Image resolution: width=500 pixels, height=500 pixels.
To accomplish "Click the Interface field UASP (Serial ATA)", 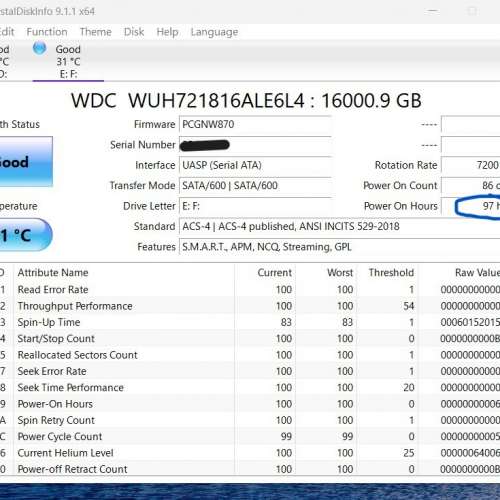I will pyautogui.click(x=255, y=165).
